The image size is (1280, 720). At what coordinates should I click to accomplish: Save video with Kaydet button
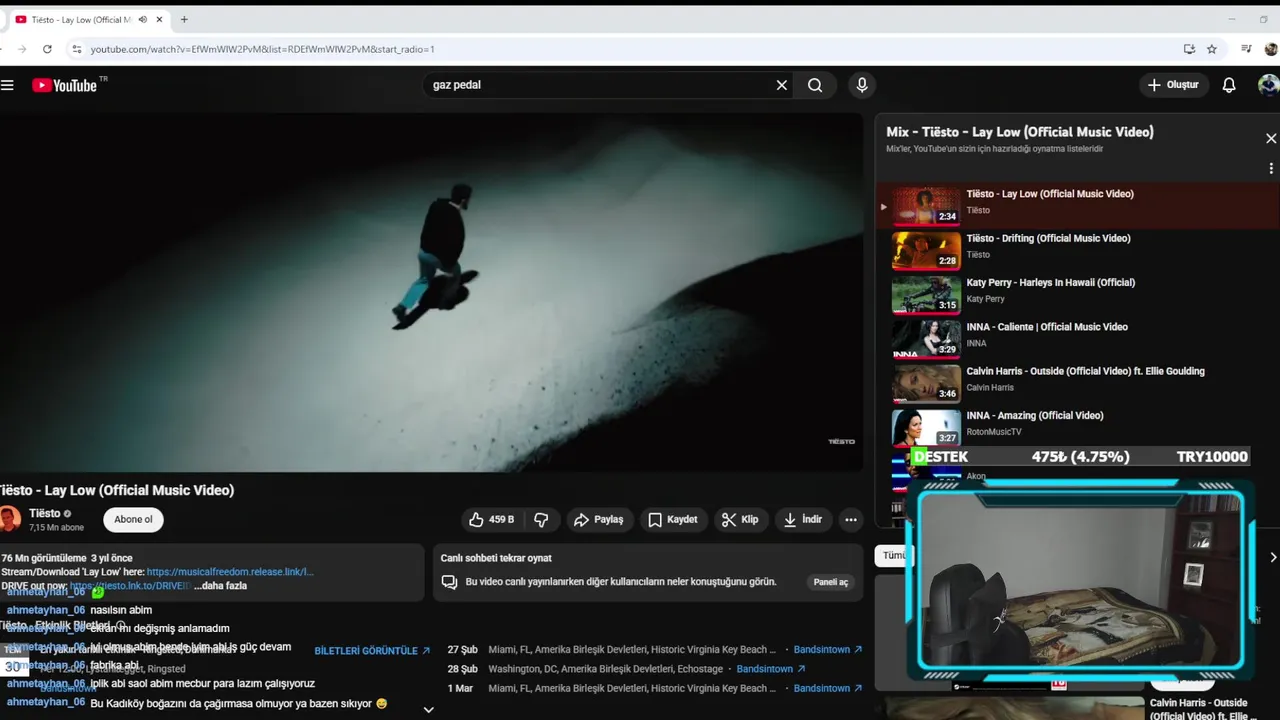click(672, 519)
